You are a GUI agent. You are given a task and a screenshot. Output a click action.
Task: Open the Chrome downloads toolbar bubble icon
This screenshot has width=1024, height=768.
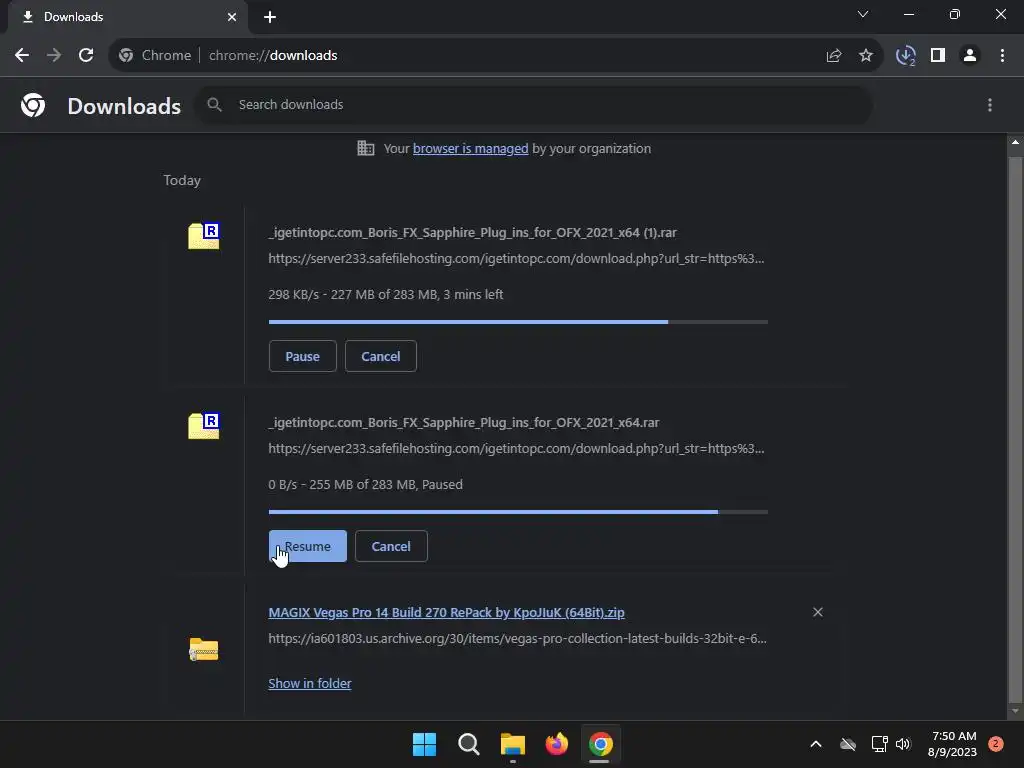[906, 56]
